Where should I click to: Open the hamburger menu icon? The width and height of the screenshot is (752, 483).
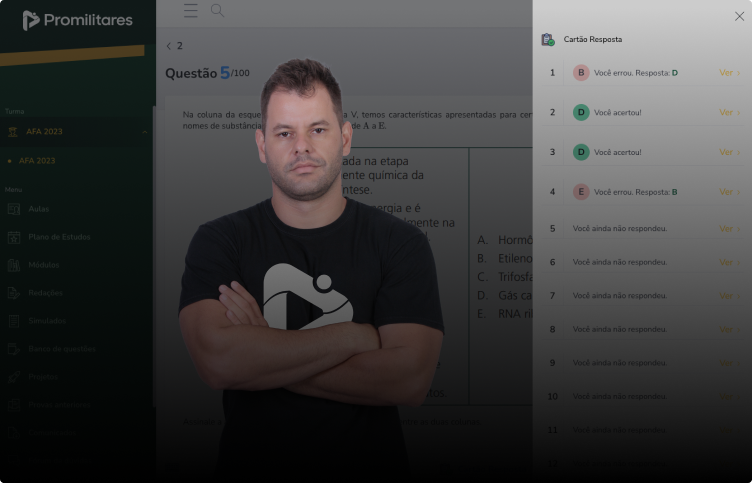[190, 11]
